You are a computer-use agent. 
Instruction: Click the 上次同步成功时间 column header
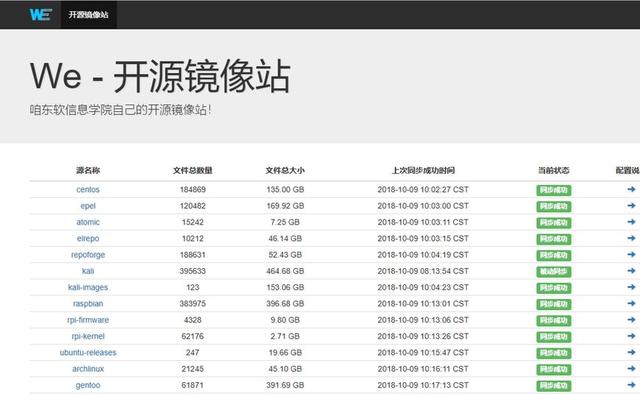423,170
